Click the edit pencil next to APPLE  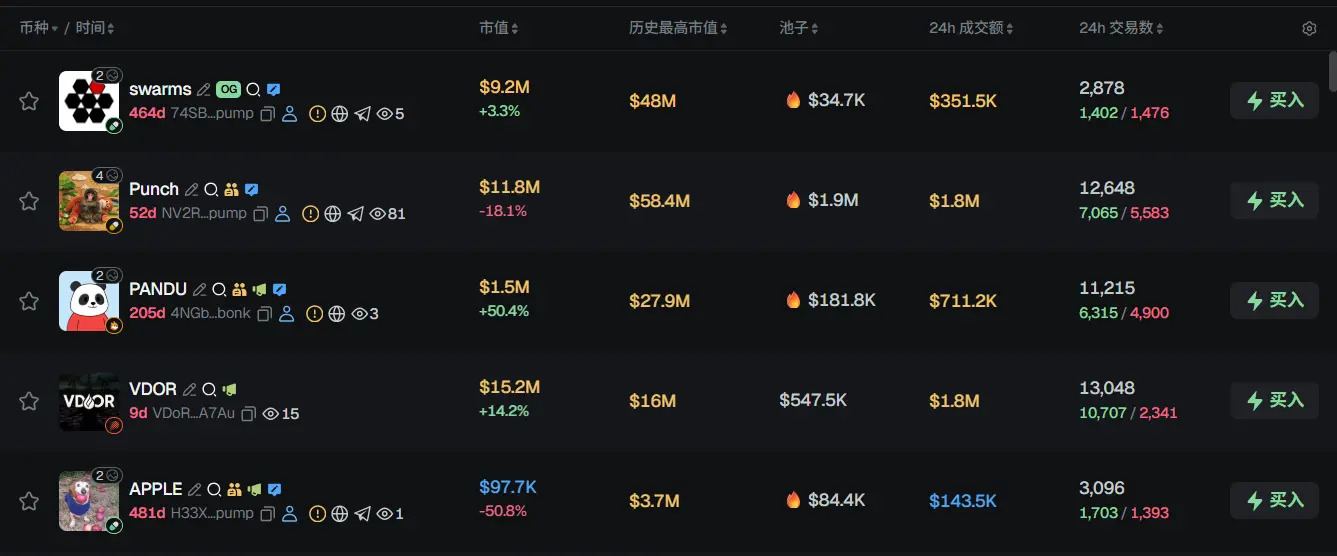tap(194, 489)
